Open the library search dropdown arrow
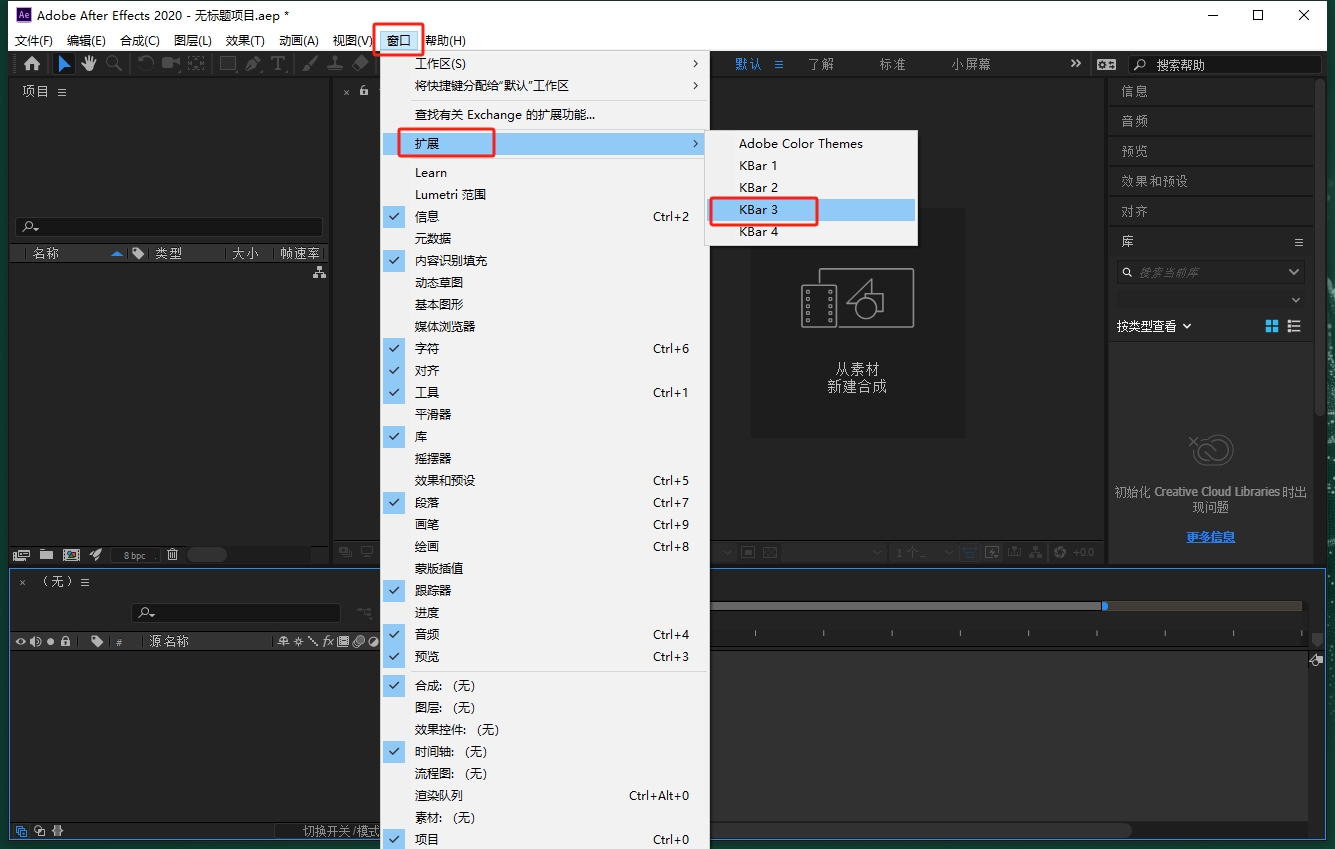This screenshot has height=849, width=1335. pos(1295,272)
